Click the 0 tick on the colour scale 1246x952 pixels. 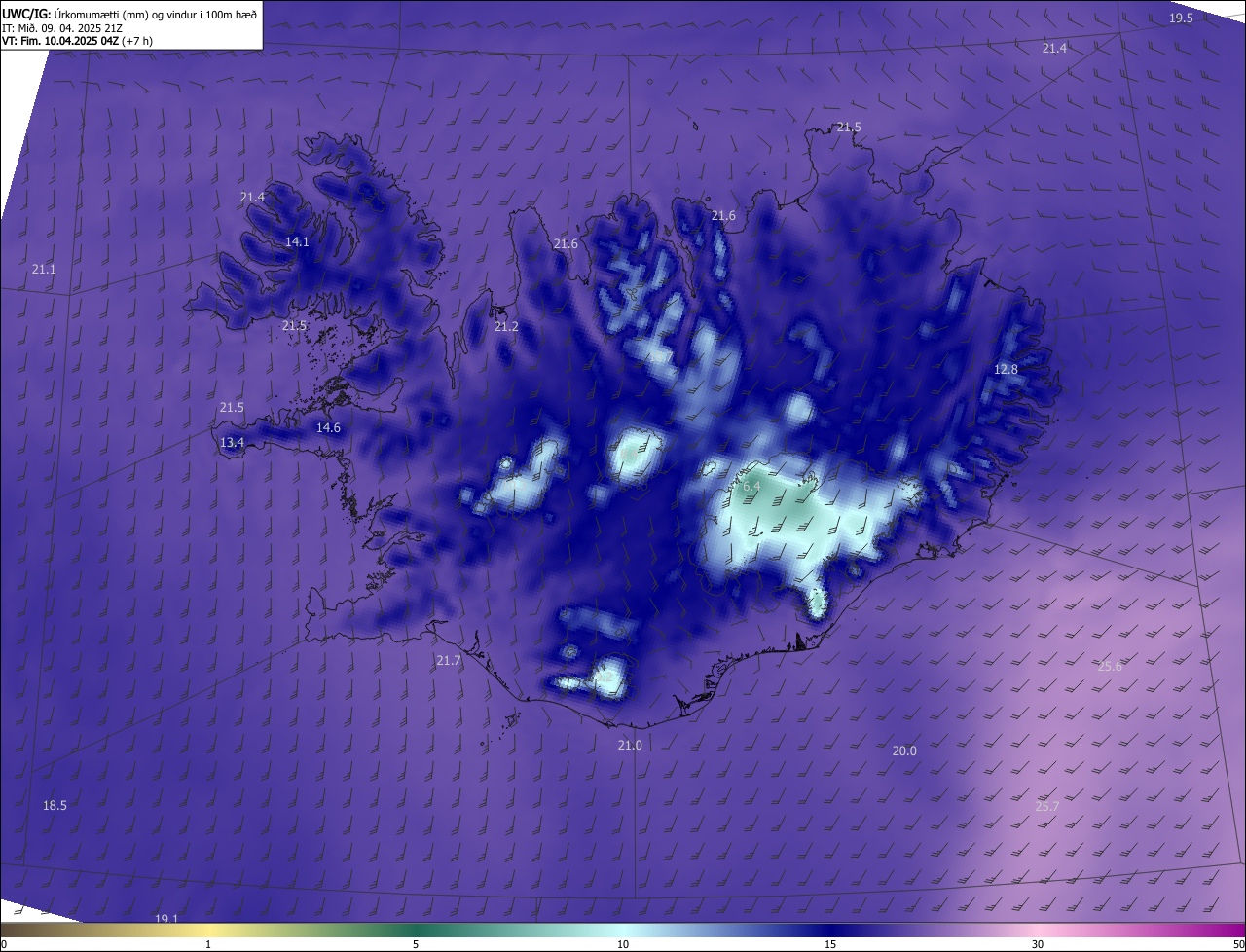pos(4,945)
